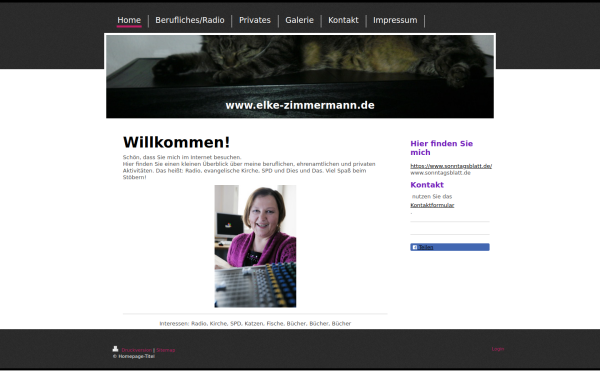Click the Kontakt sidebar heading
Viewport: 600px width, 375px height.
click(427, 185)
